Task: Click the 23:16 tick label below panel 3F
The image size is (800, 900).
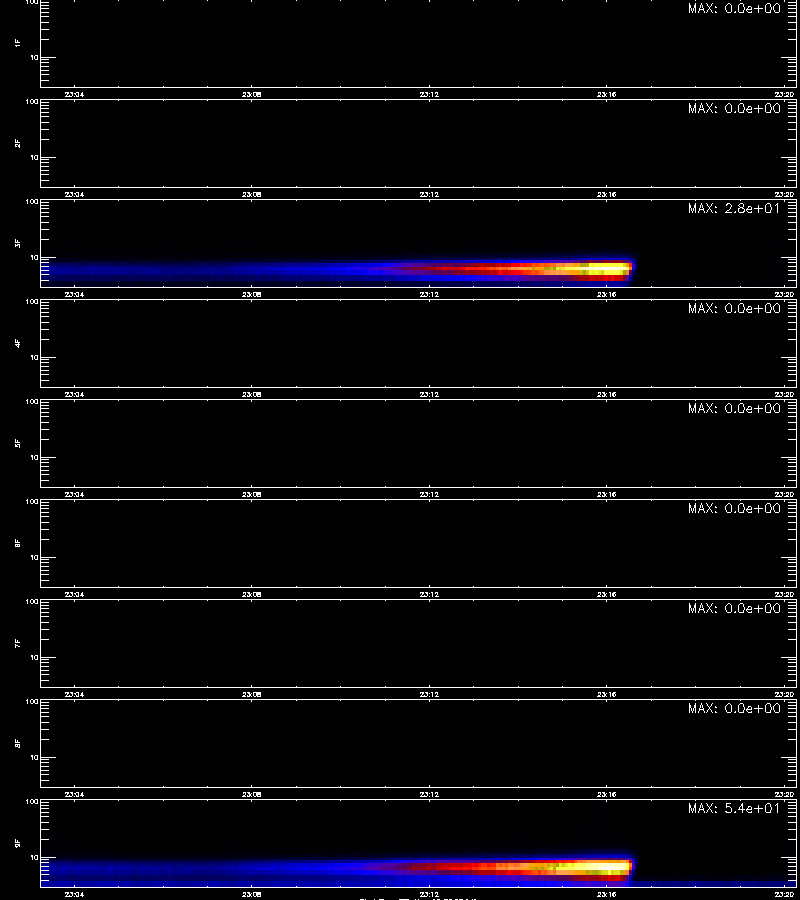Action: tap(606, 294)
